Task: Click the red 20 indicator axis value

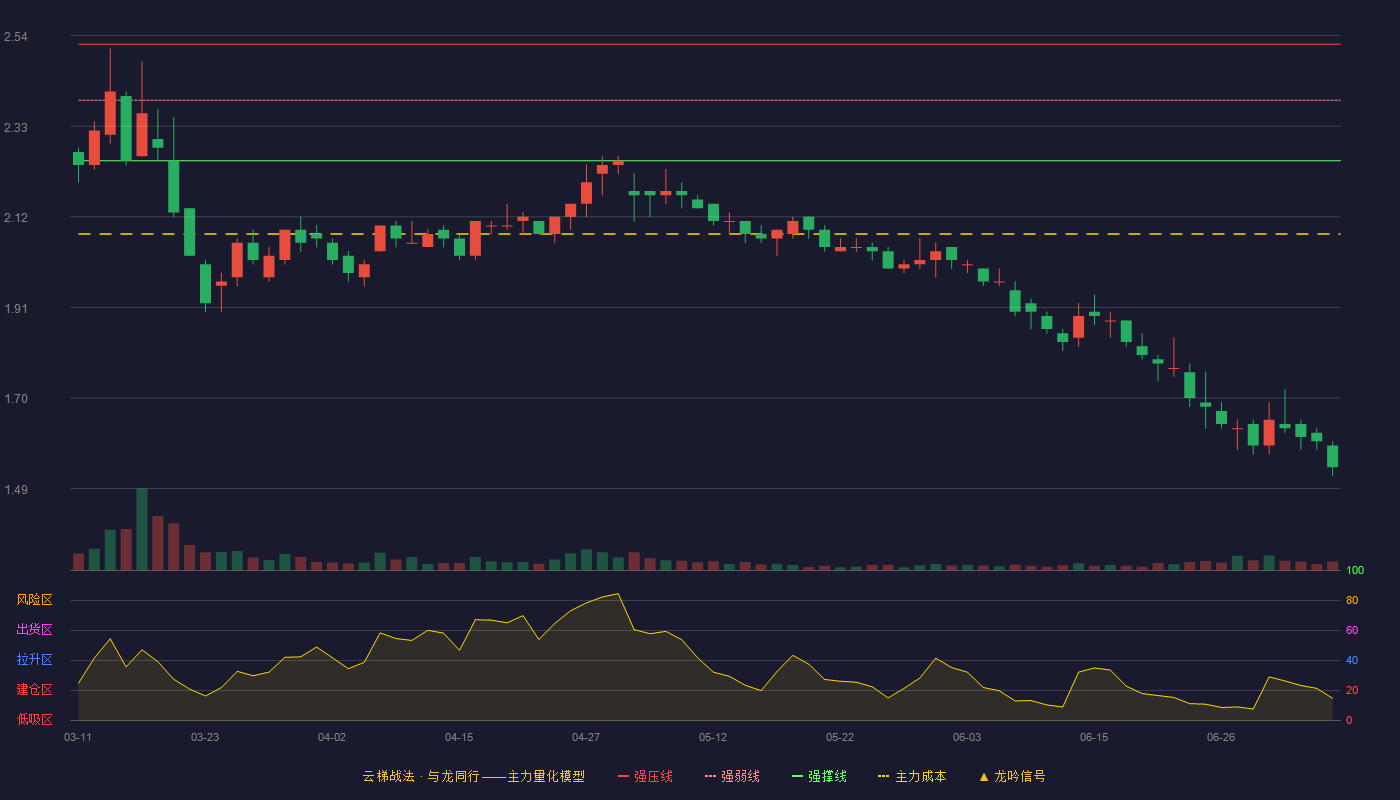Action: click(x=1352, y=690)
